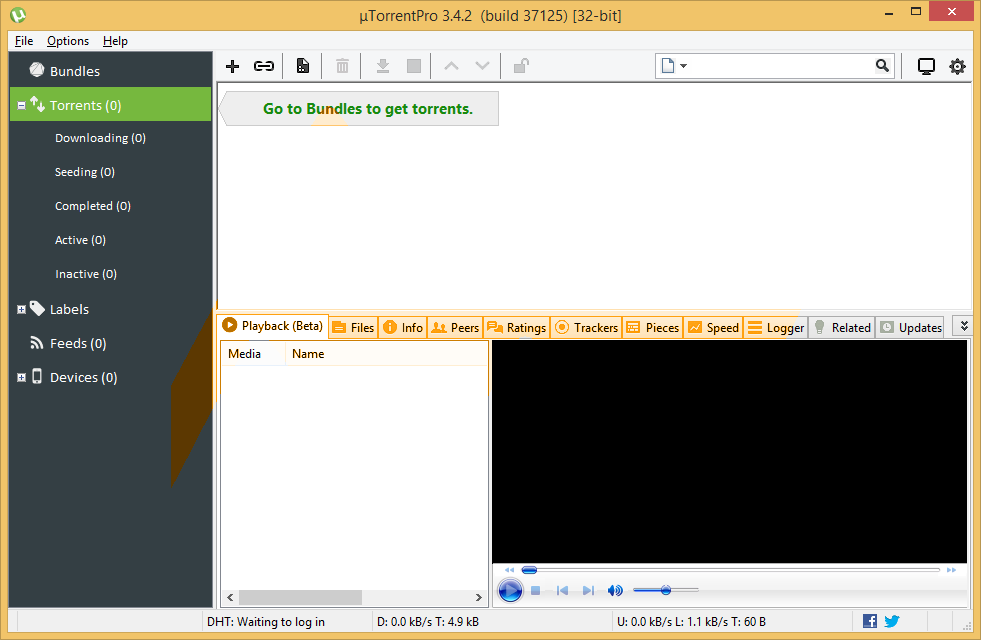Click the detail pane collapse chevron button
The height and width of the screenshot is (640, 981).
pyautogui.click(x=963, y=326)
